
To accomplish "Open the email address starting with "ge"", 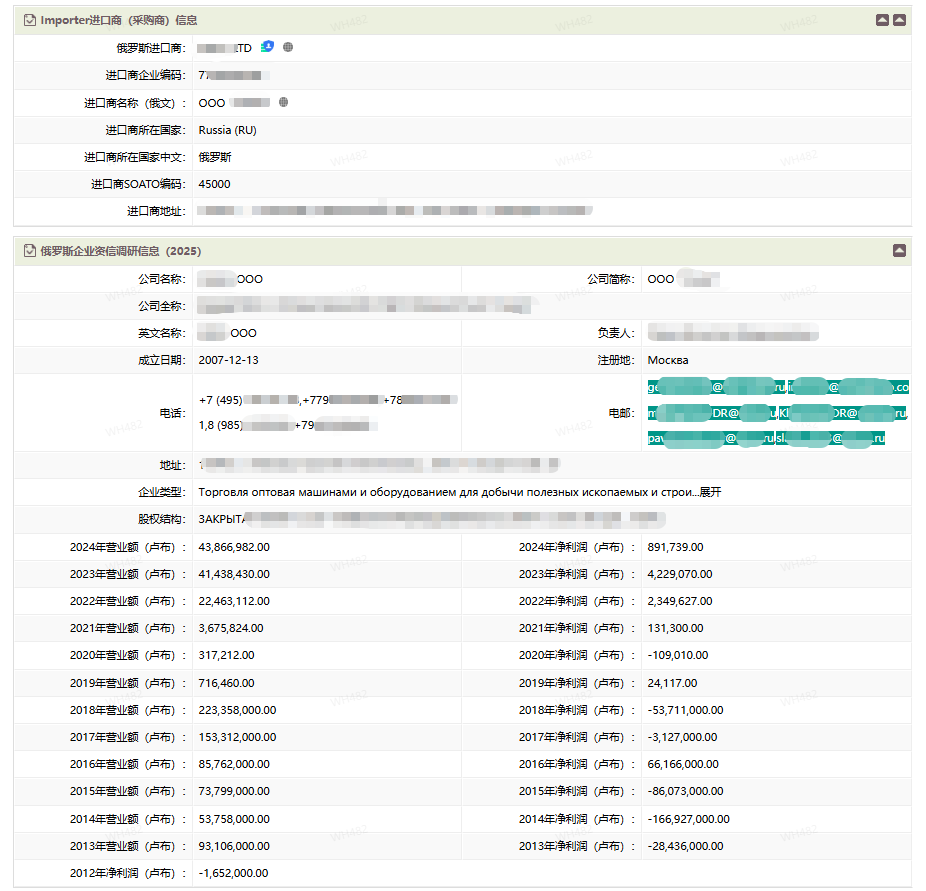I will 715,387.
